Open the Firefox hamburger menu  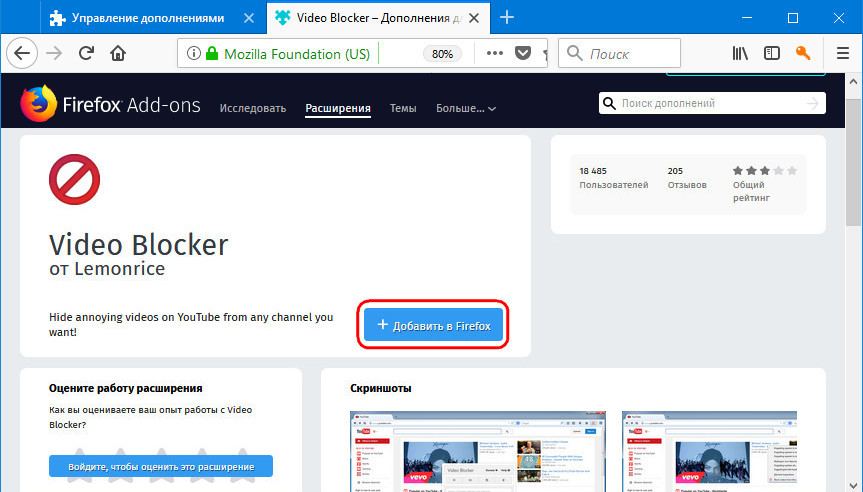(x=843, y=53)
